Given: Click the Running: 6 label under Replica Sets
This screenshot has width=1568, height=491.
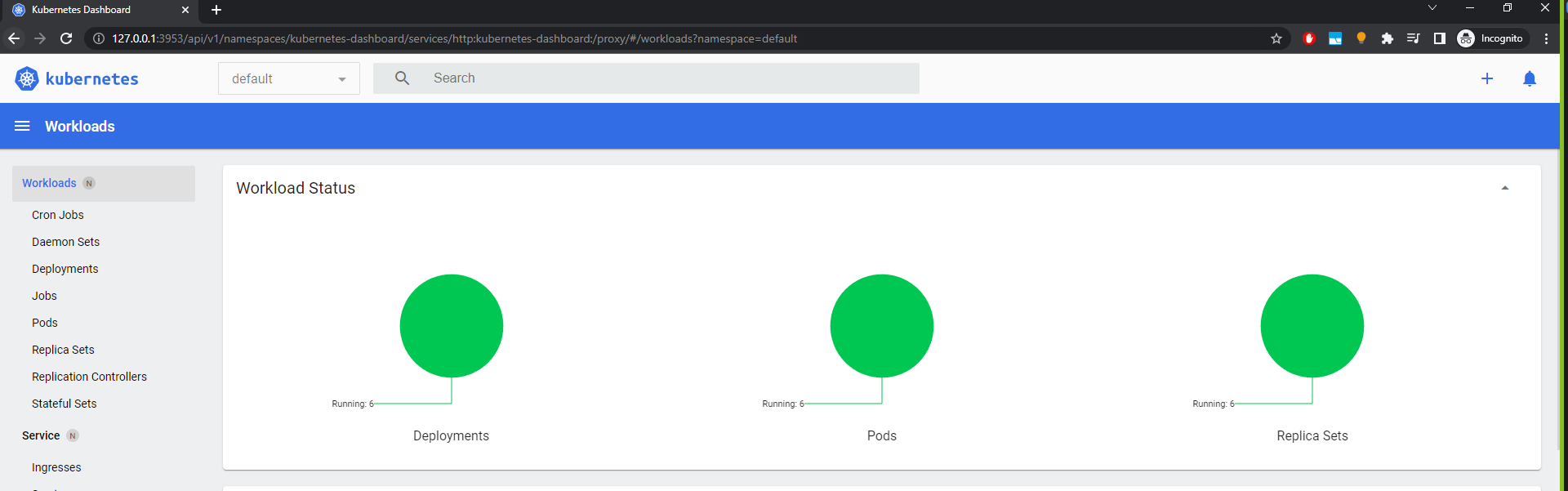Looking at the screenshot, I should point(1214,404).
